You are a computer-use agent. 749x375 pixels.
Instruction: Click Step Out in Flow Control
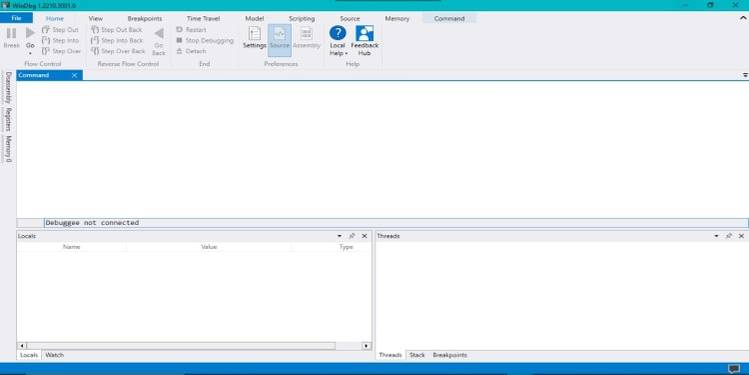(x=60, y=30)
